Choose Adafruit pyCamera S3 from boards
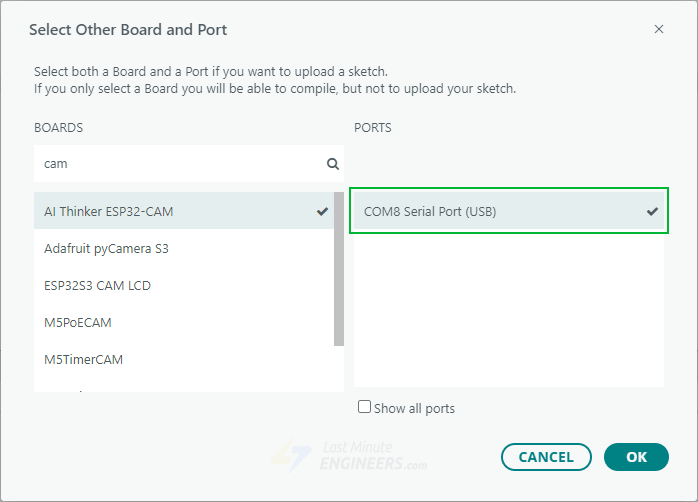 (x=107, y=248)
